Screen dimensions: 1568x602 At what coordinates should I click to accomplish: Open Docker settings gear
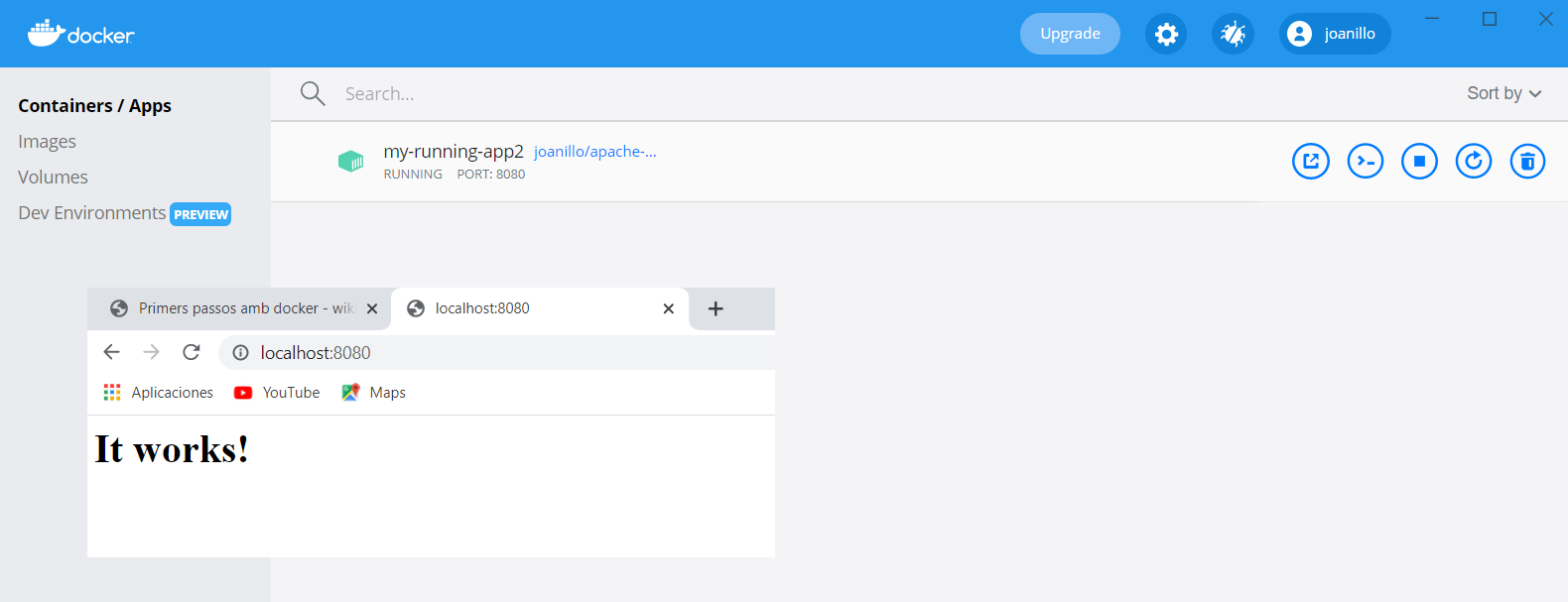point(1166,34)
